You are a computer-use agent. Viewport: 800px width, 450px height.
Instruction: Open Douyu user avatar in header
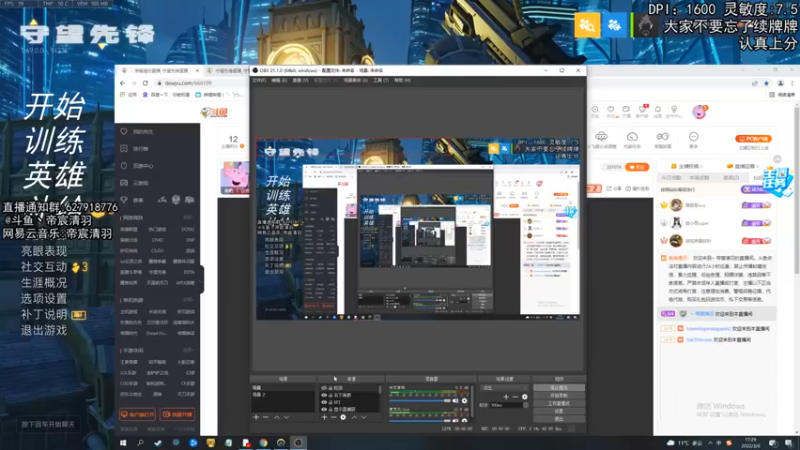(699, 112)
